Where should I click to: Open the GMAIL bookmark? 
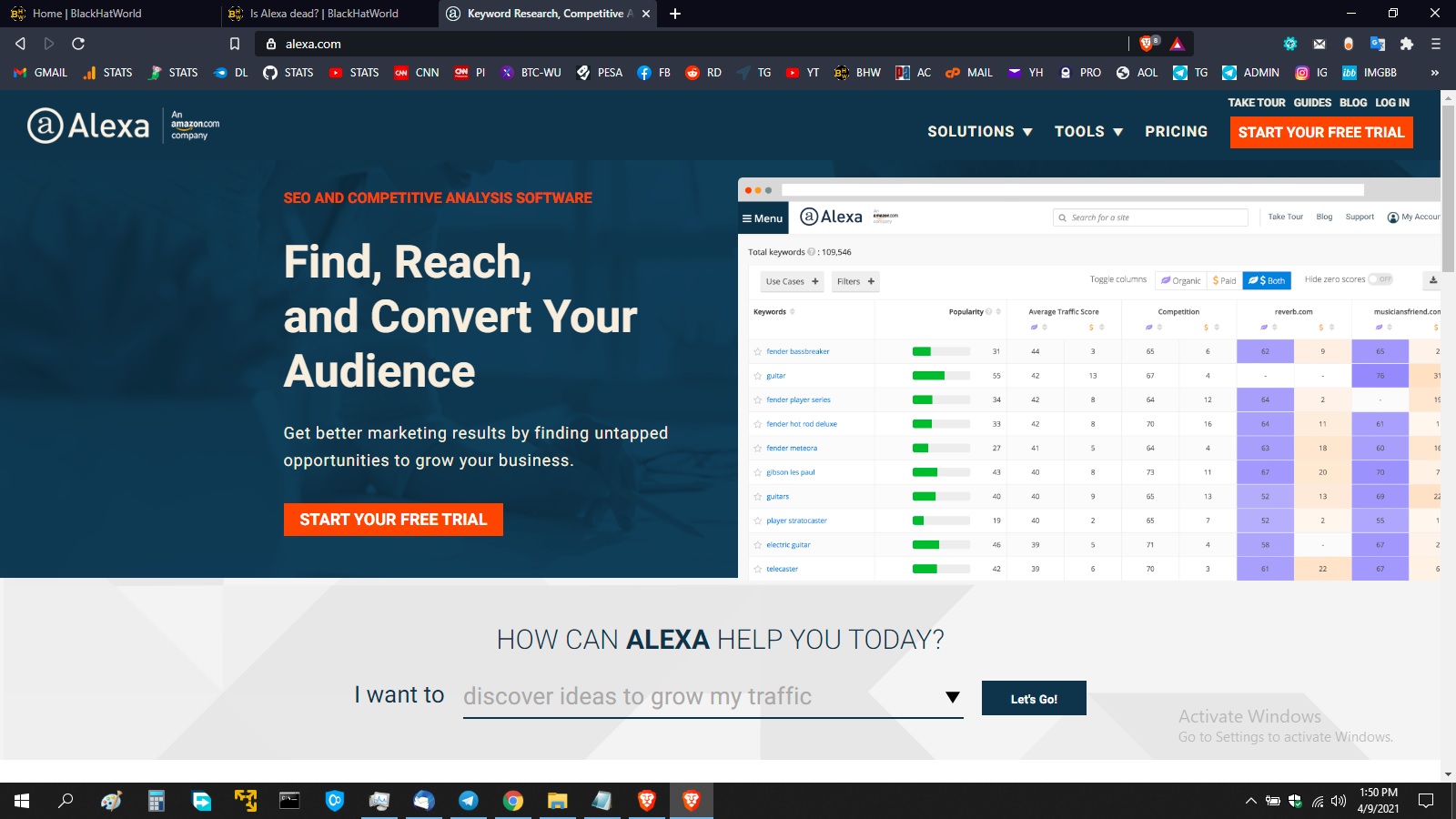[x=41, y=73]
